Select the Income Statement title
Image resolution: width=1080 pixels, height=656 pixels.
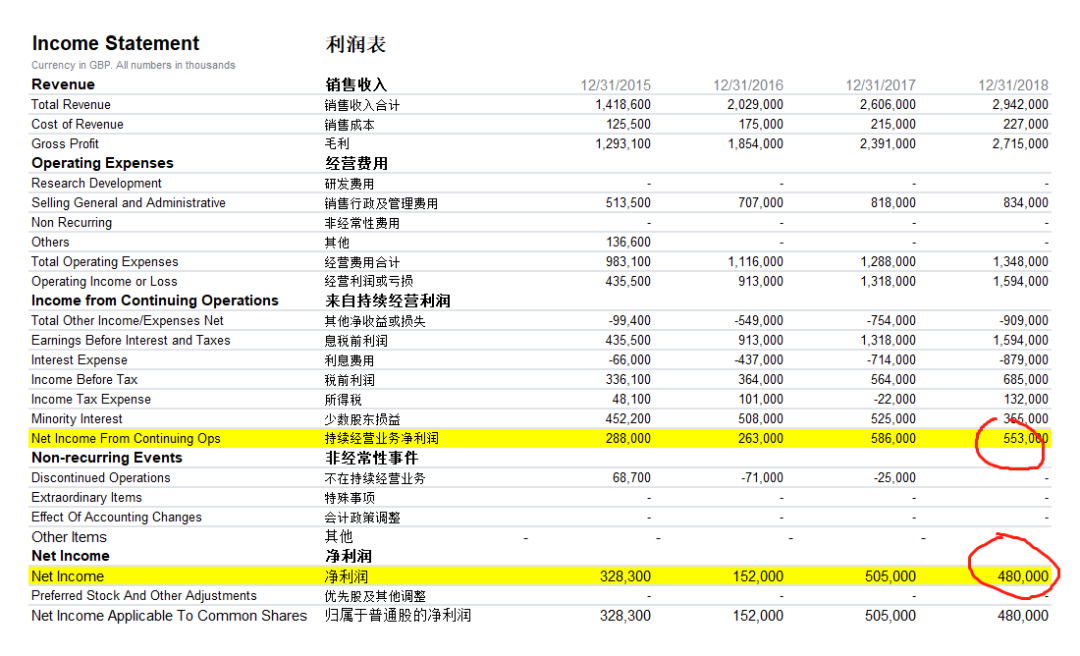tap(116, 43)
